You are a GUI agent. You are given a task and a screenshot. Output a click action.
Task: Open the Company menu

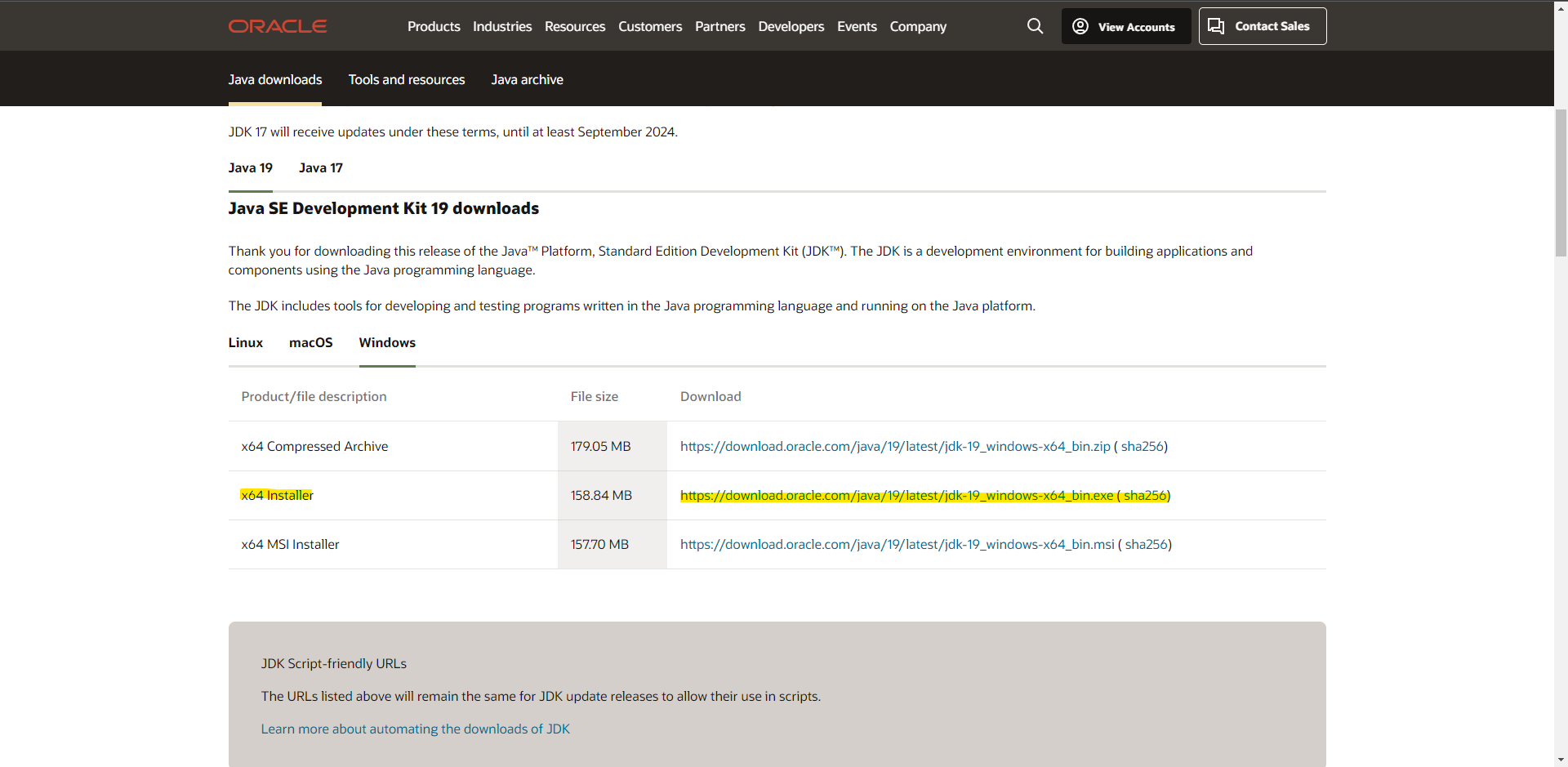(x=918, y=26)
